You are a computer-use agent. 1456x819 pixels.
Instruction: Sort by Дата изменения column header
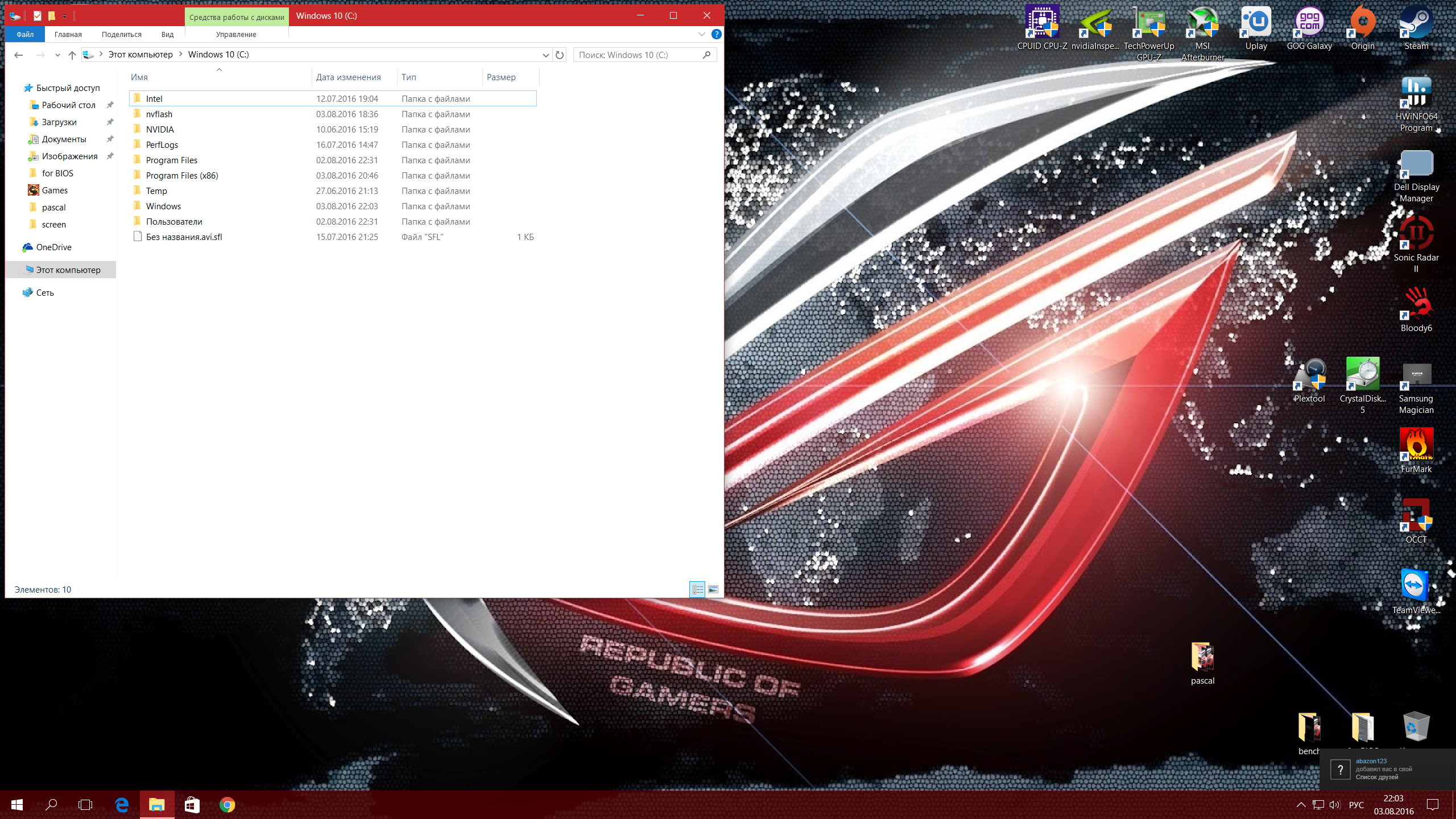[x=348, y=77]
